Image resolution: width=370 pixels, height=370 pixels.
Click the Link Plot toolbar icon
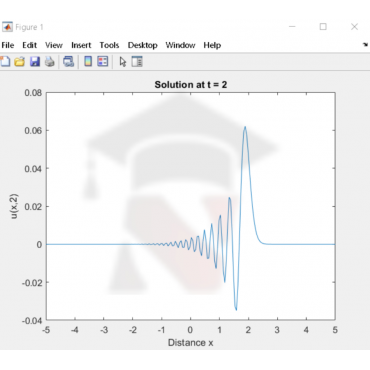point(69,61)
